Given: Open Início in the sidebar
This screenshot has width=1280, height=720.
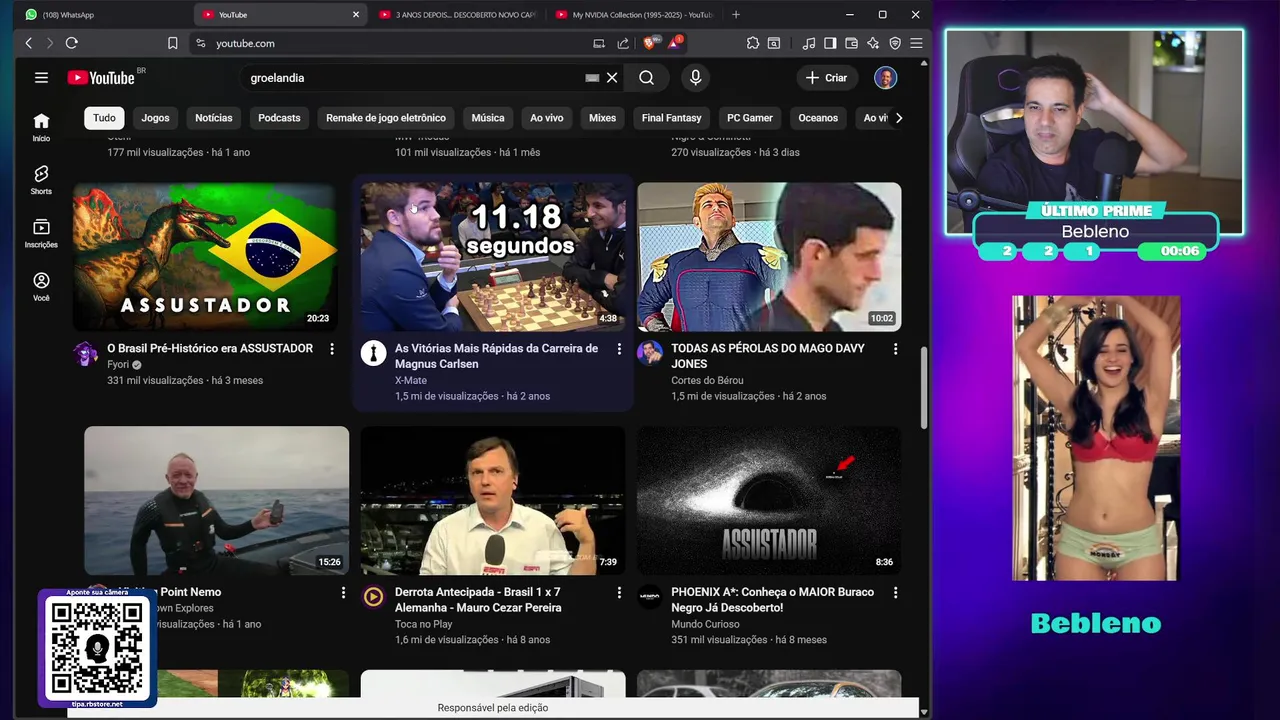Looking at the screenshot, I should 41,127.
